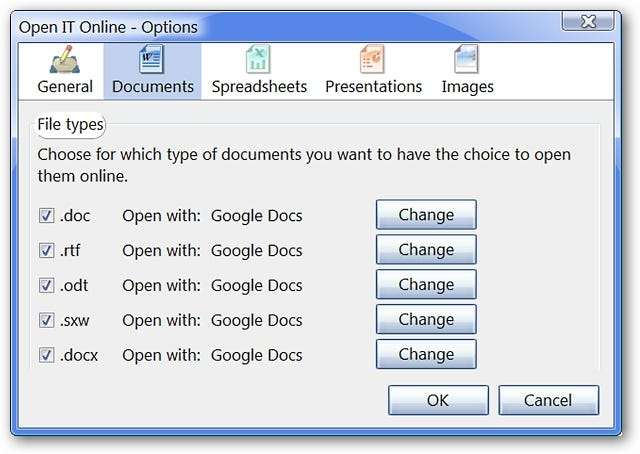640x454 pixels.
Task: Close the Options window
Action: (x=587, y=22)
